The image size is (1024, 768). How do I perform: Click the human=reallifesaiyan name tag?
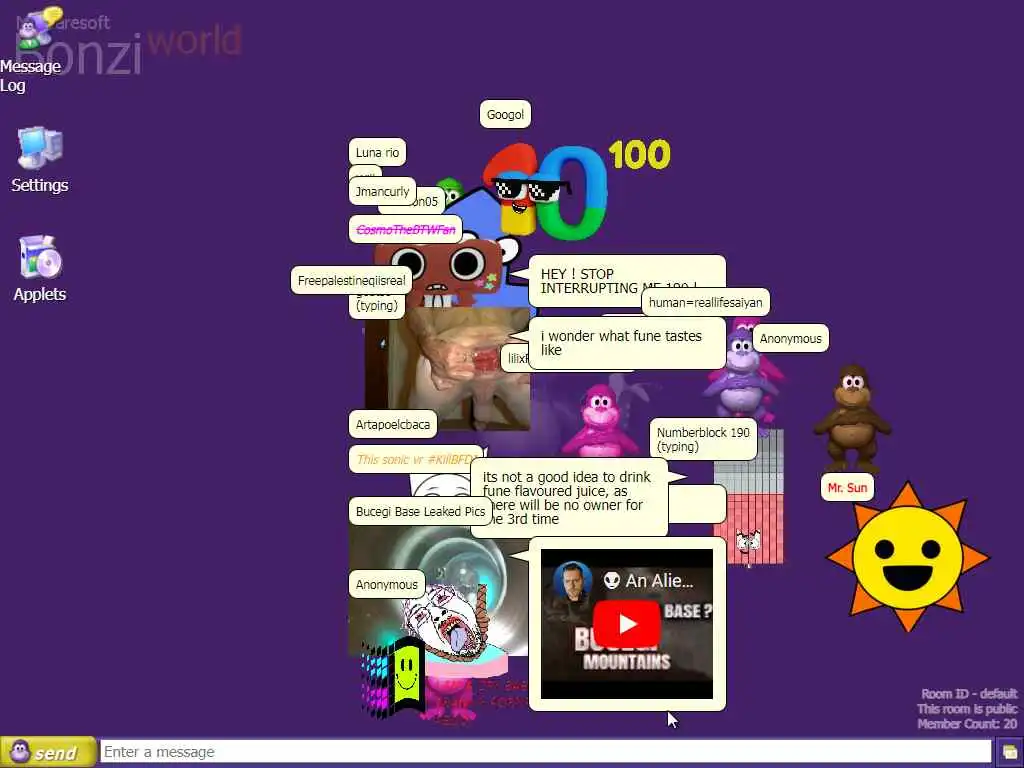(x=705, y=302)
